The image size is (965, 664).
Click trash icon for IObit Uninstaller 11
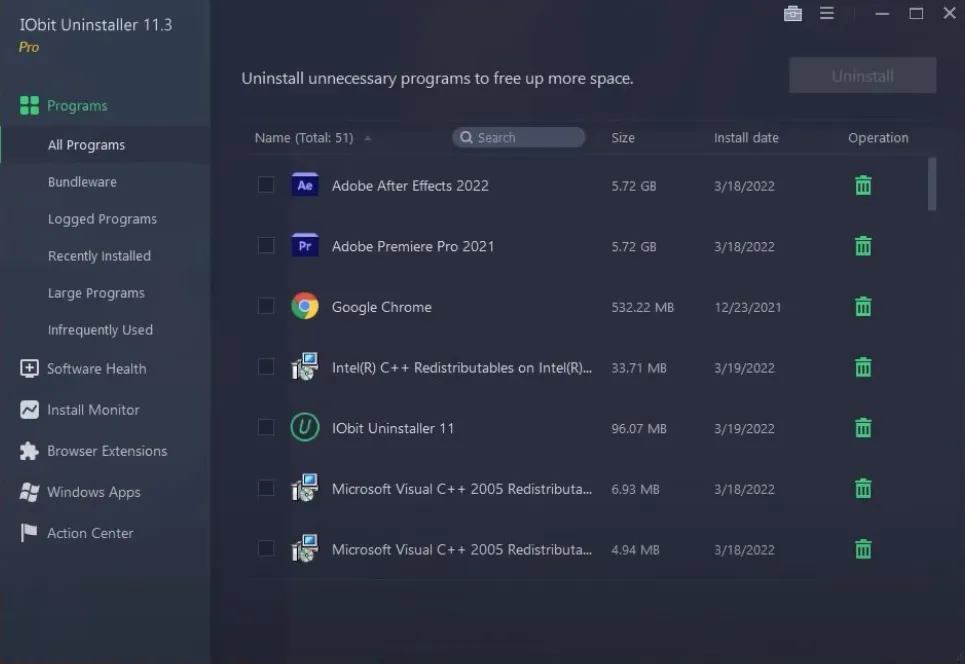pyautogui.click(x=863, y=428)
